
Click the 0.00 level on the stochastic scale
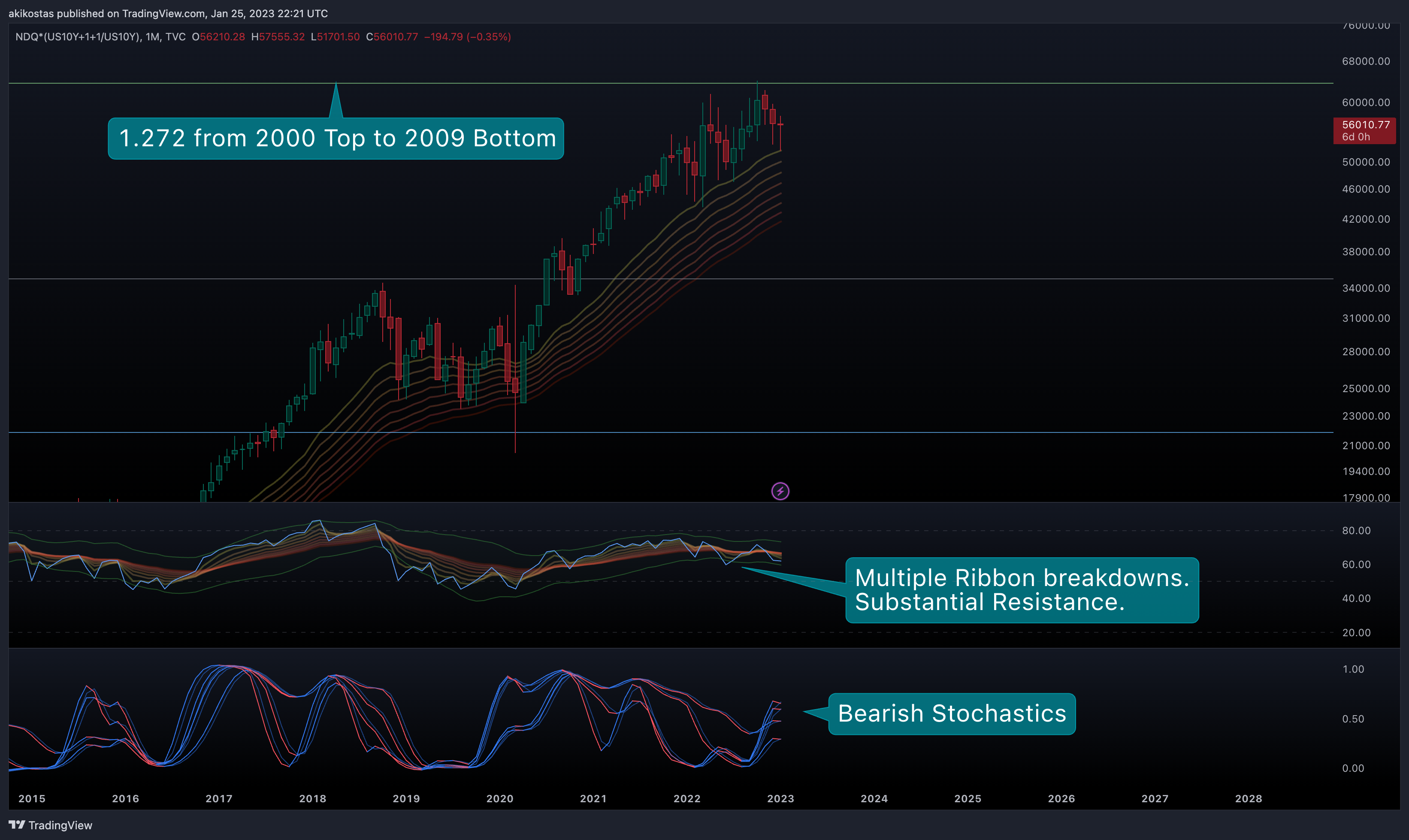point(1353,768)
